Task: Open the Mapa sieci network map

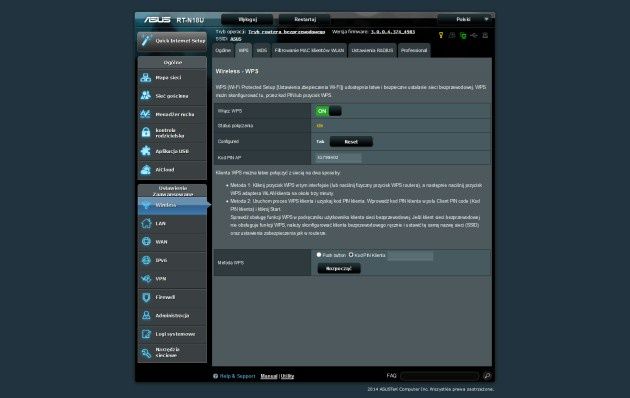Action: click(x=172, y=78)
